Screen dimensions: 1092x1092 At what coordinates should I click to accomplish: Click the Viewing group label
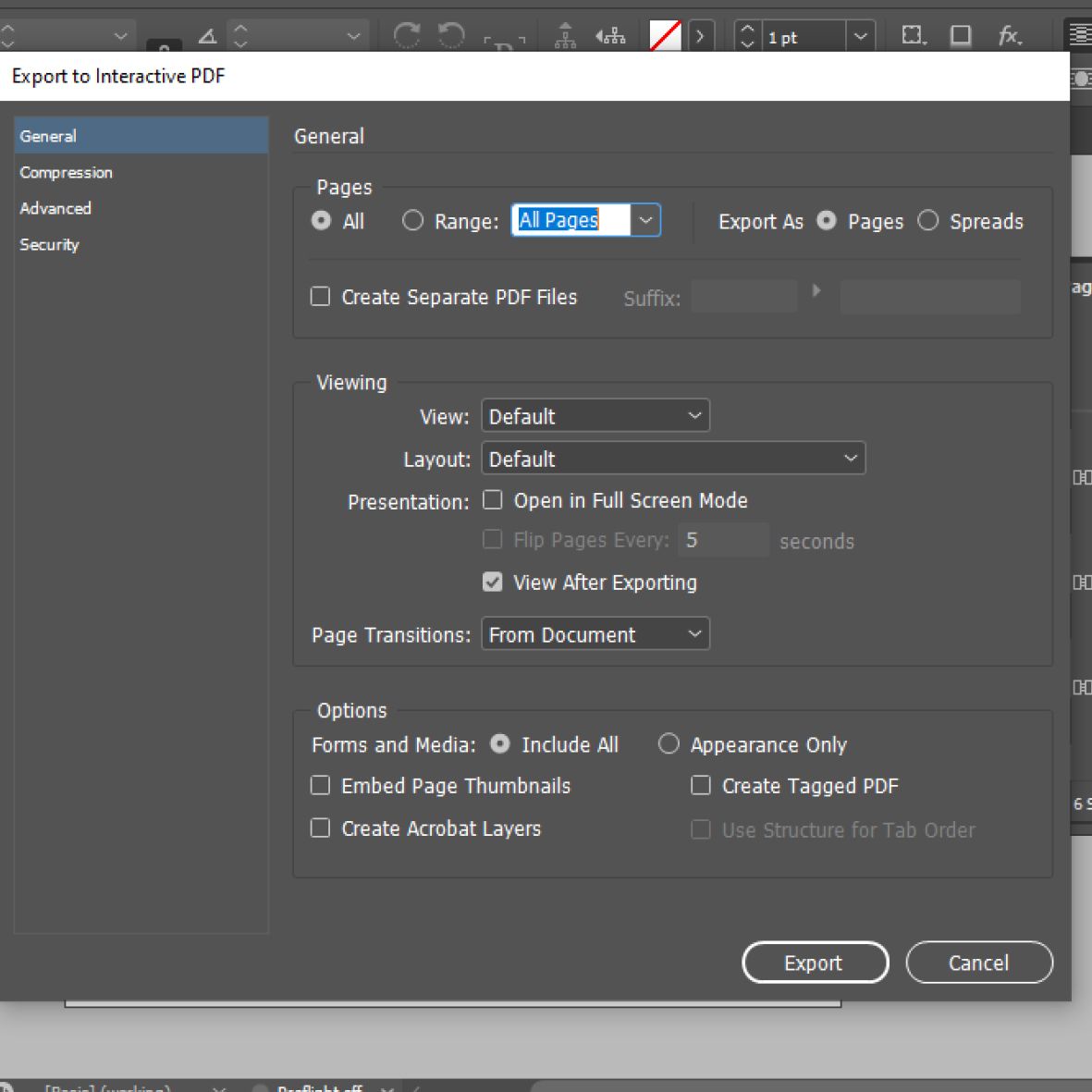351,383
